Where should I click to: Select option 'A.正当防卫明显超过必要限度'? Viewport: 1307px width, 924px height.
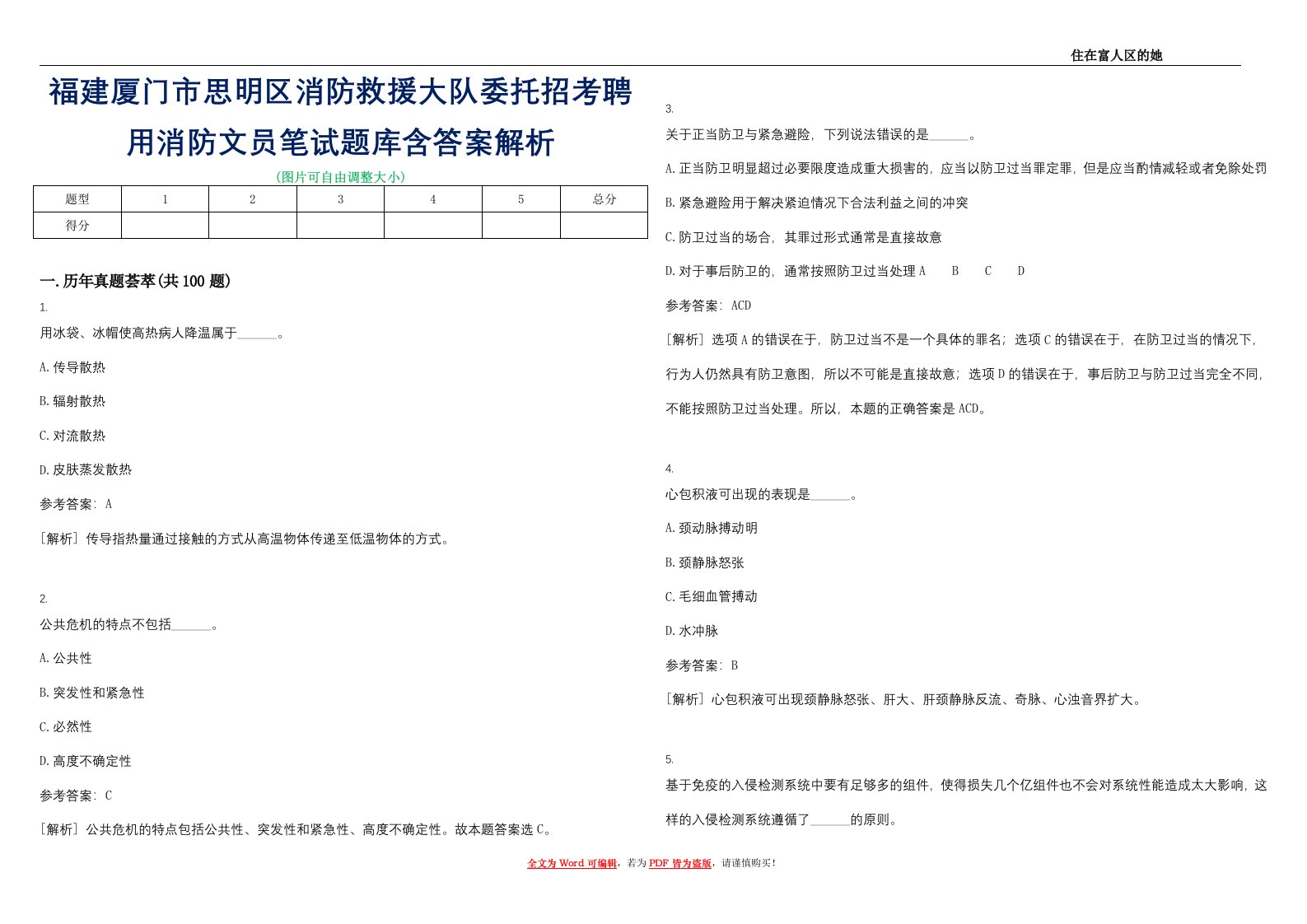click(x=965, y=168)
